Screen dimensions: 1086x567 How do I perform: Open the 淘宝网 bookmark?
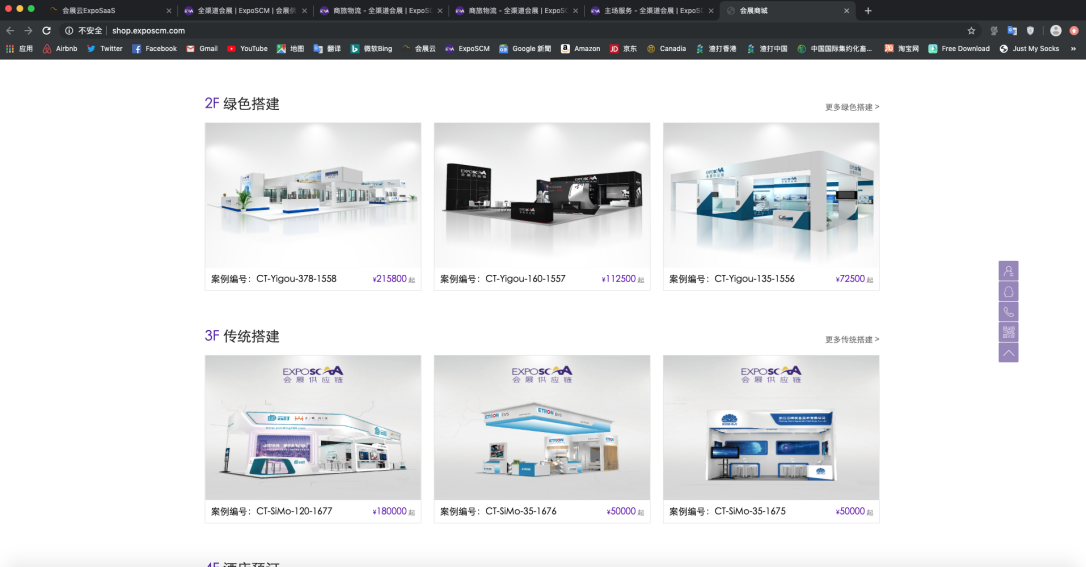(902, 48)
